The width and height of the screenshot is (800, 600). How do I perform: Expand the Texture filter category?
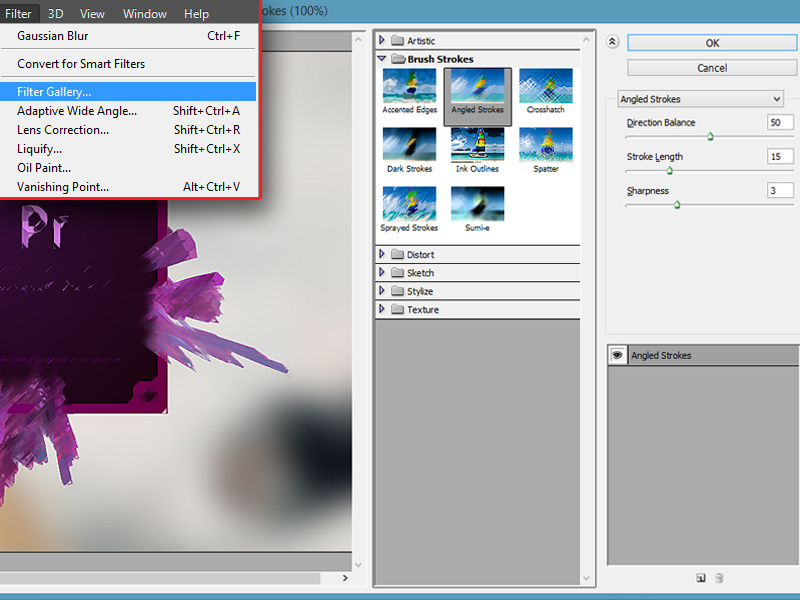pos(382,309)
